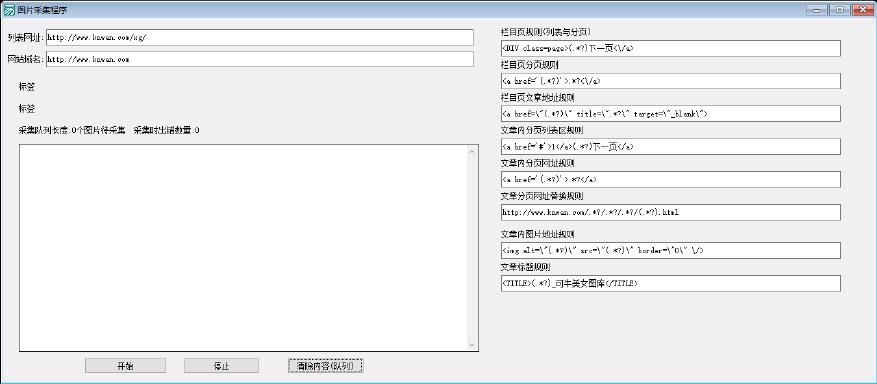Minimize the 图片采集程序 window
This screenshot has width=877, height=384.
point(817,9)
